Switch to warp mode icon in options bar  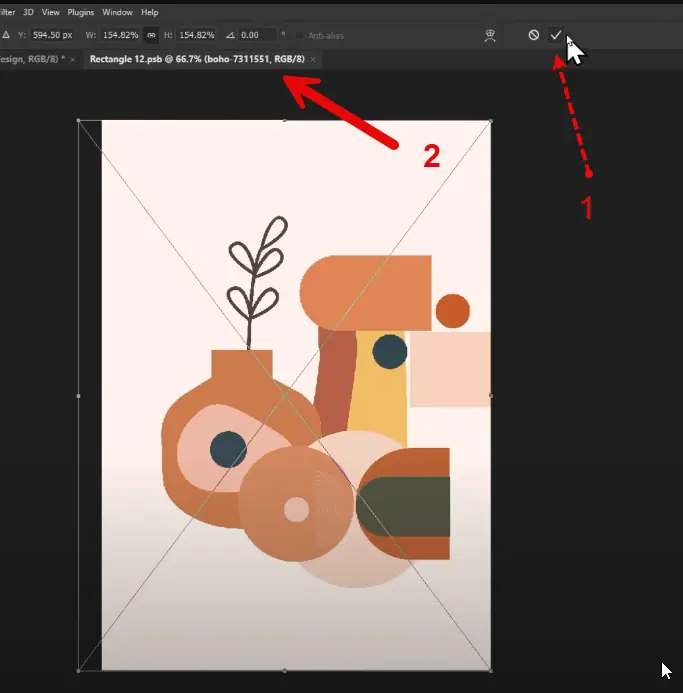pos(490,35)
